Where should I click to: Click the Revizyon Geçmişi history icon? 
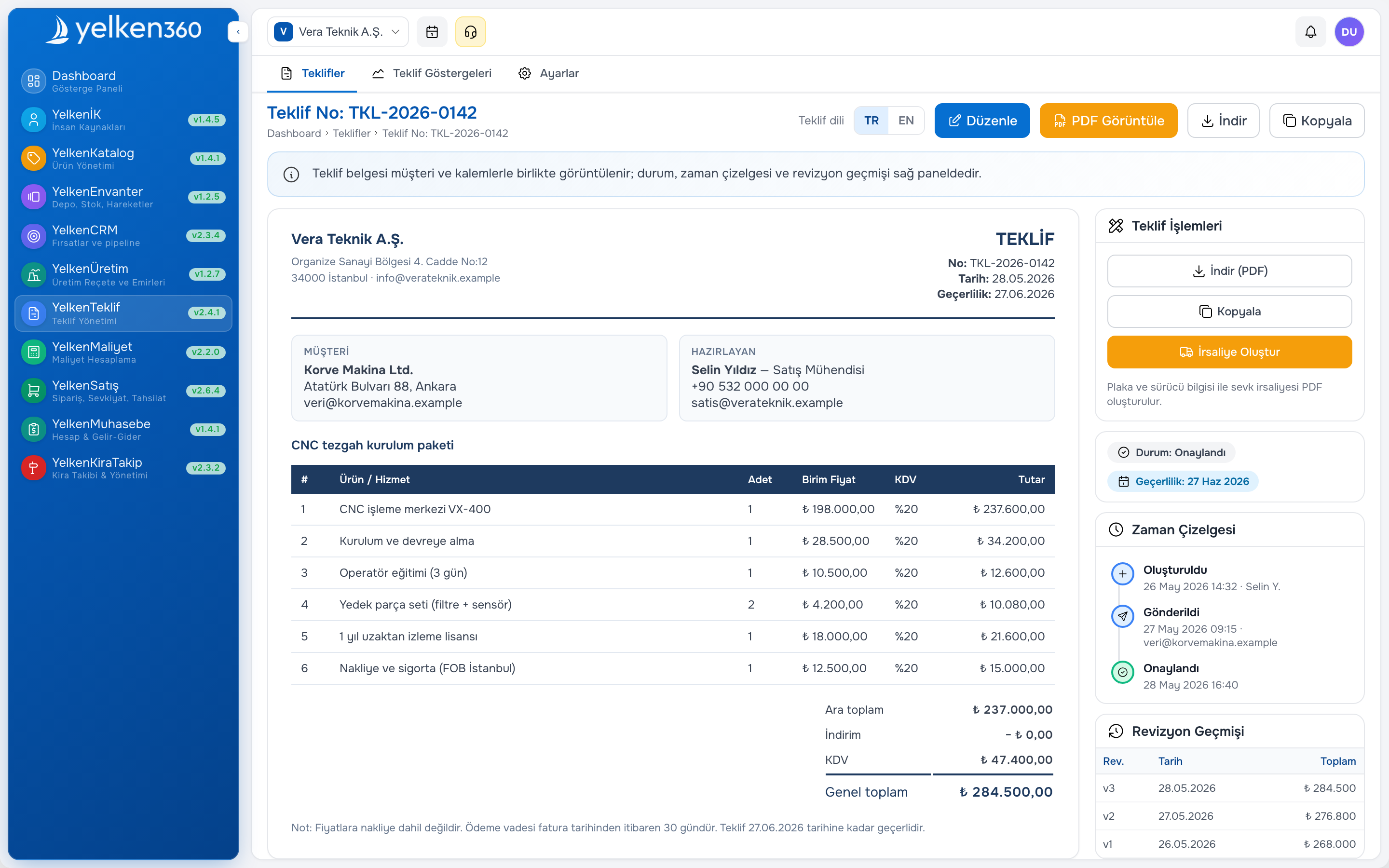pyautogui.click(x=1115, y=731)
